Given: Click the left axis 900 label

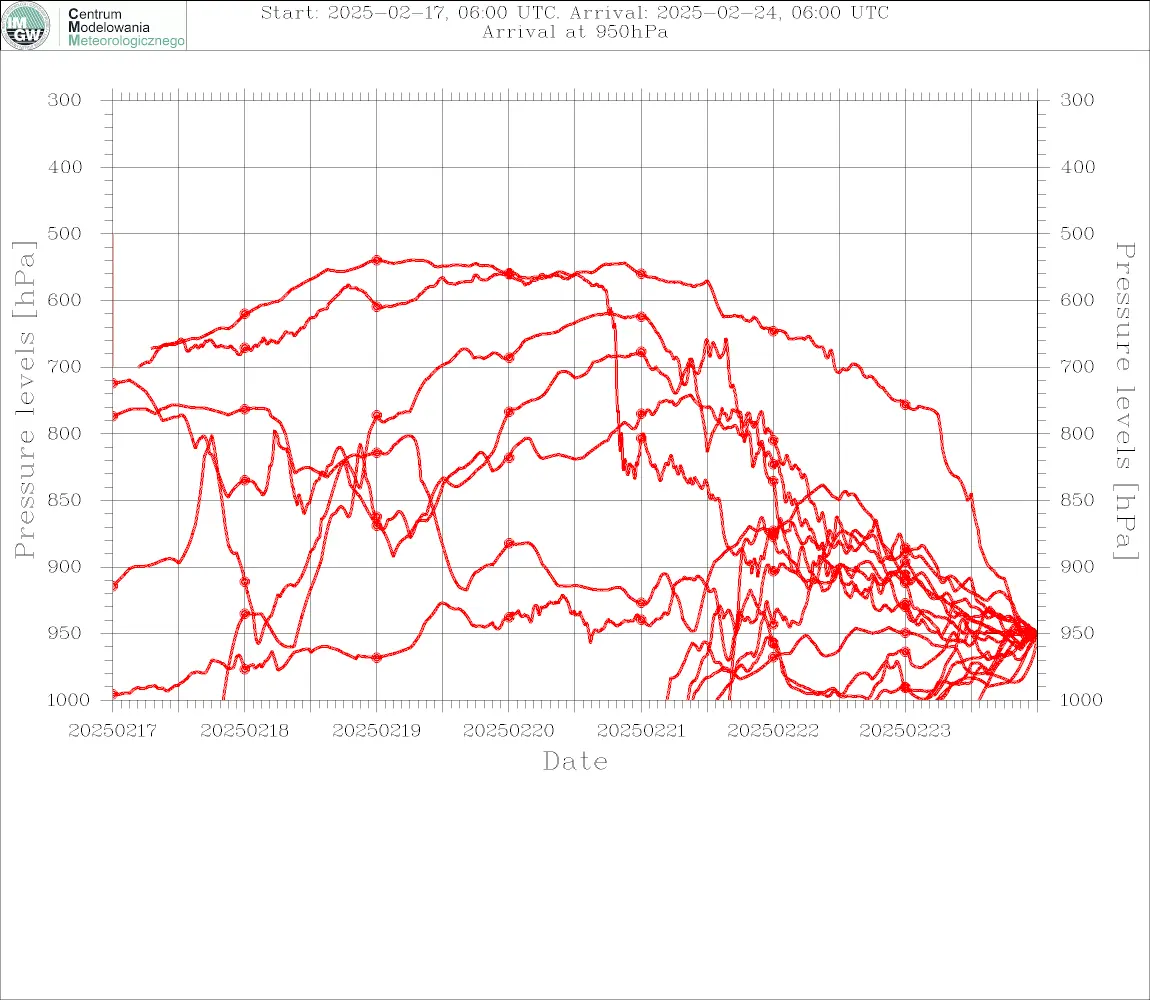Looking at the screenshot, I should pos(65,566).
